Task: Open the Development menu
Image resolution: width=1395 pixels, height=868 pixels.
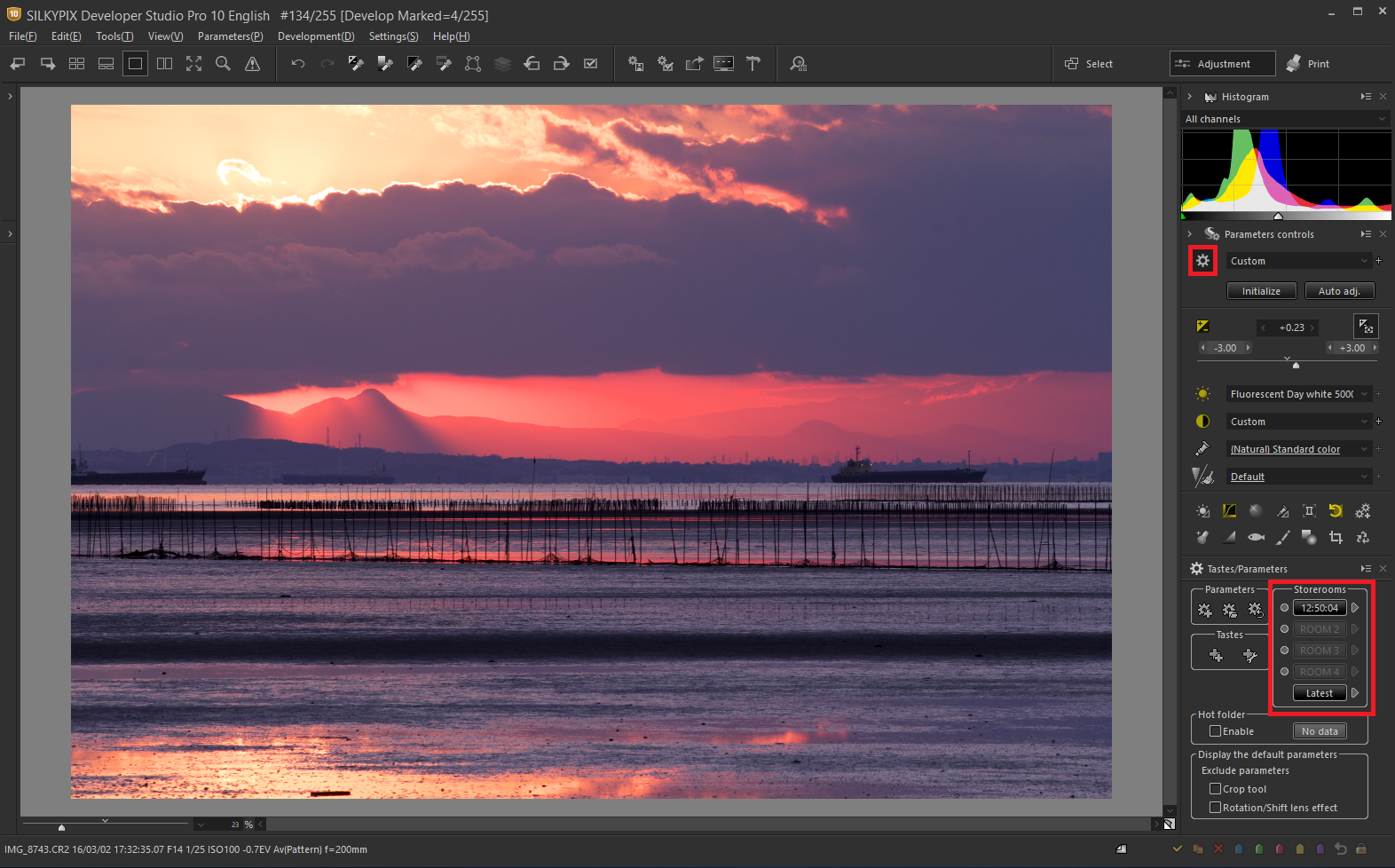Action: (x=316, y=36)
